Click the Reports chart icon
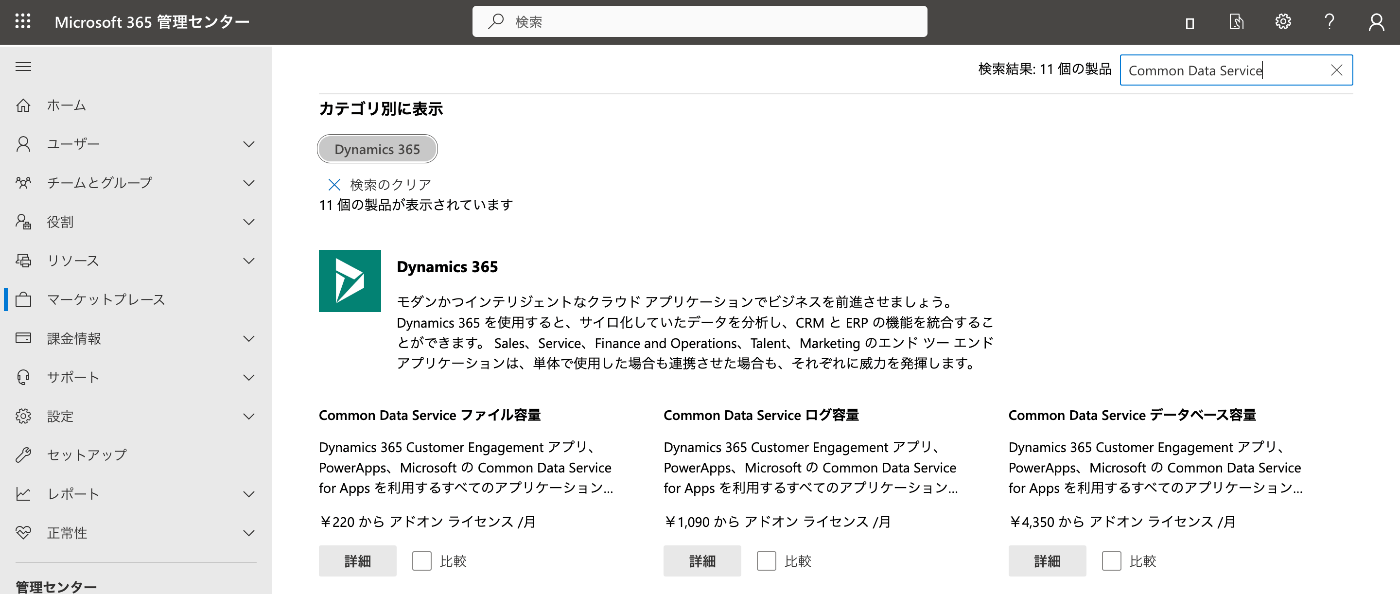This screenshot has width=1400, height=594. [x=24, y=494]
